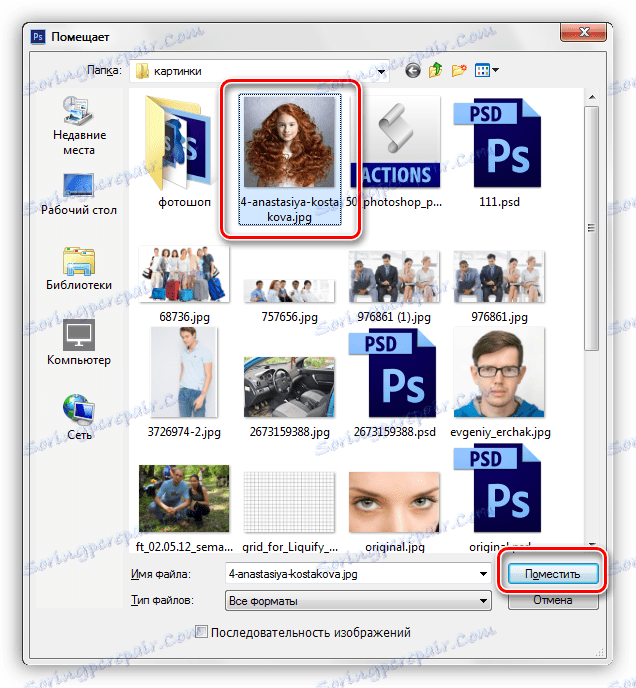Screen dimensions: 636x688
Task: Select 3726974-2.jpg thumbnail
Action: coord(184,372)
